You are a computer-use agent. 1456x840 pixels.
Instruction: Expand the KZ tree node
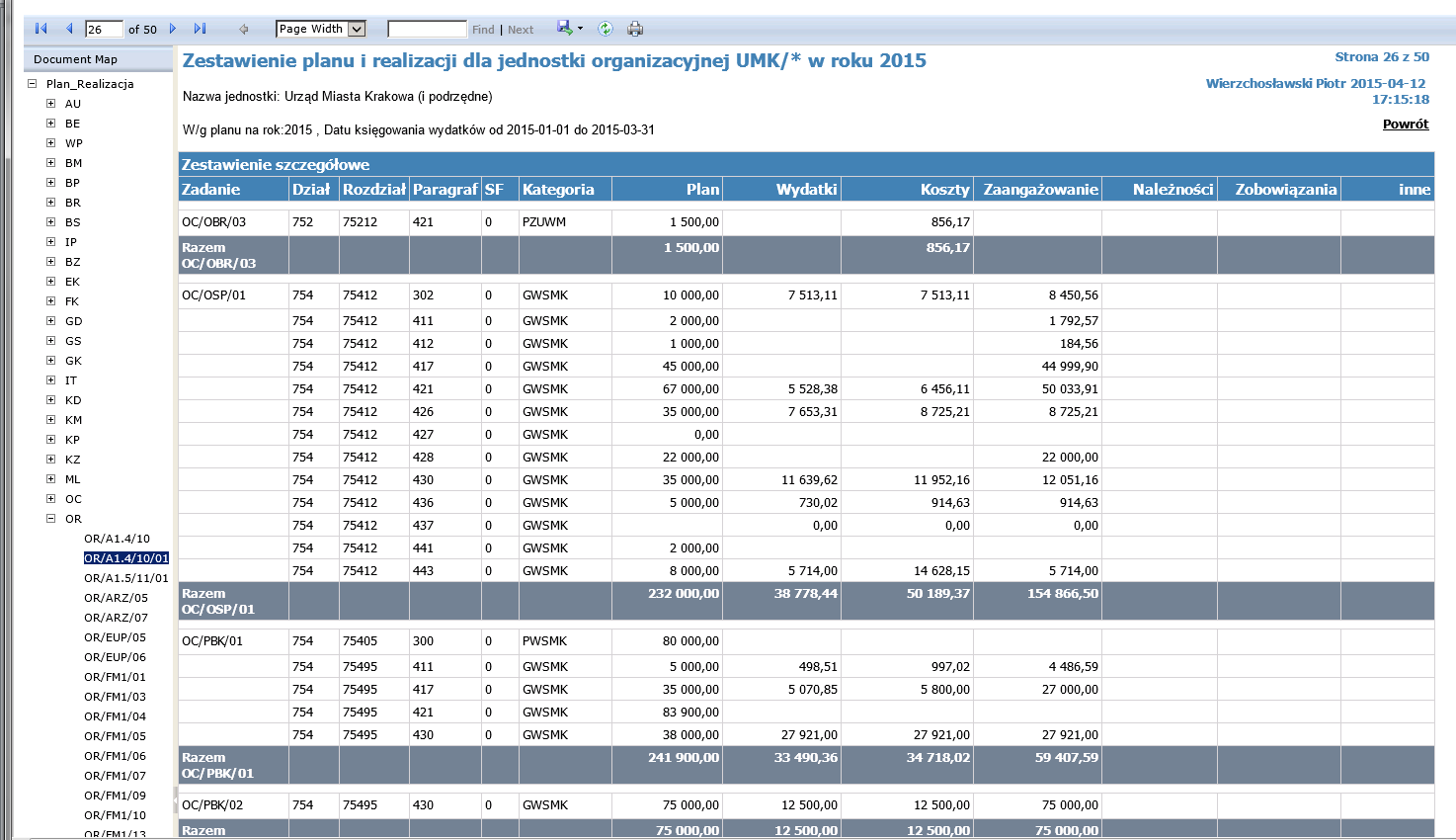tap(51, 460)
